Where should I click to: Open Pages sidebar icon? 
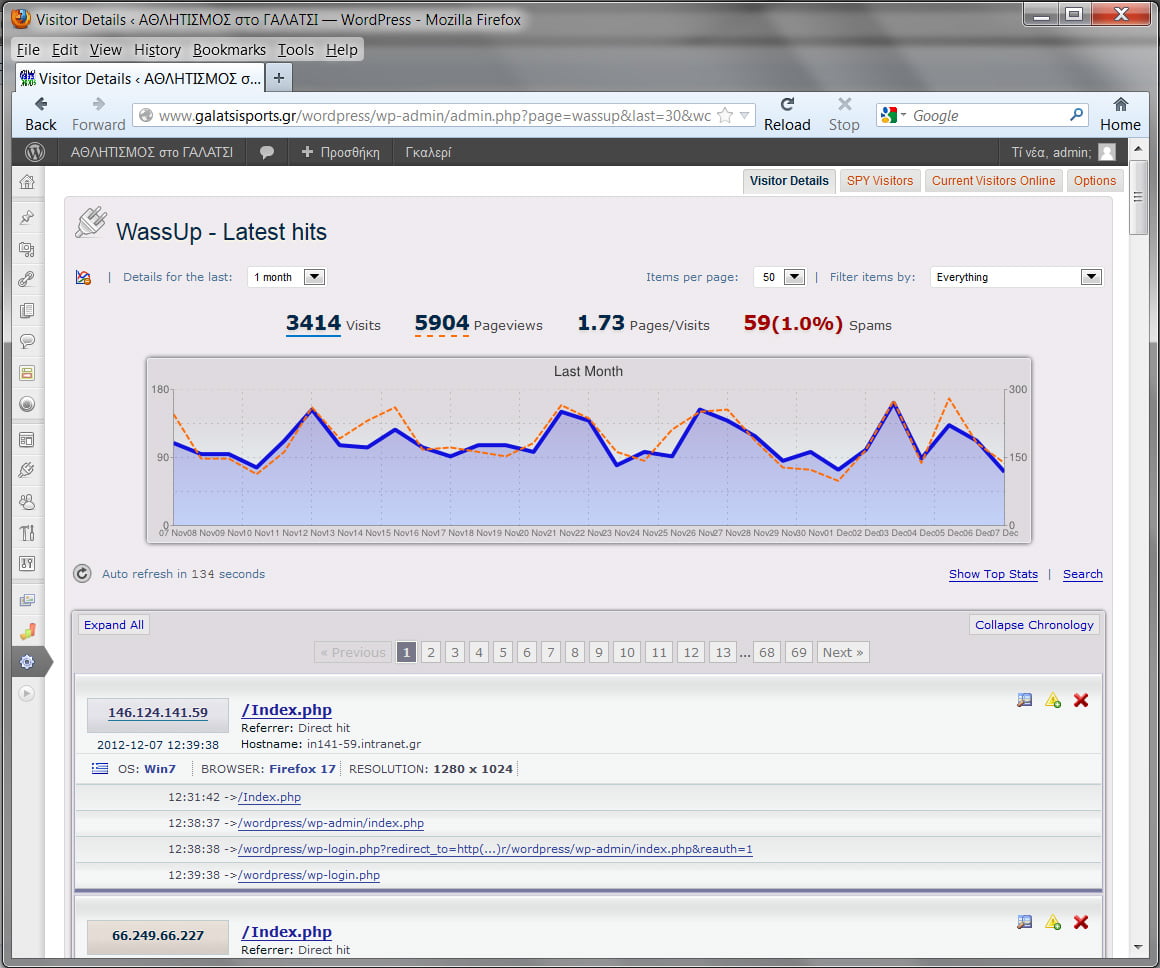(x=27, y=310)
